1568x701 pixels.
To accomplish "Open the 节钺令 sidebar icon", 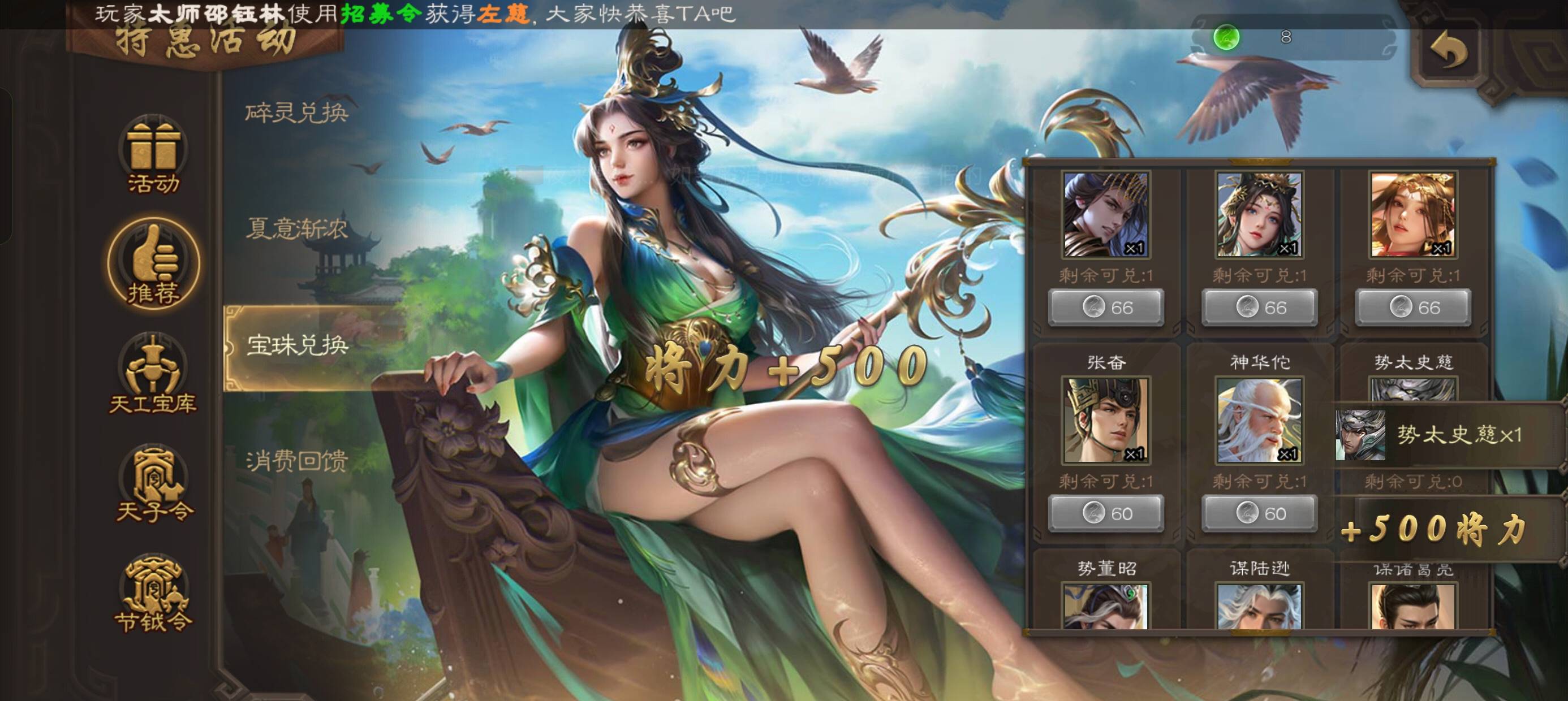I will (x=153, y=594).
